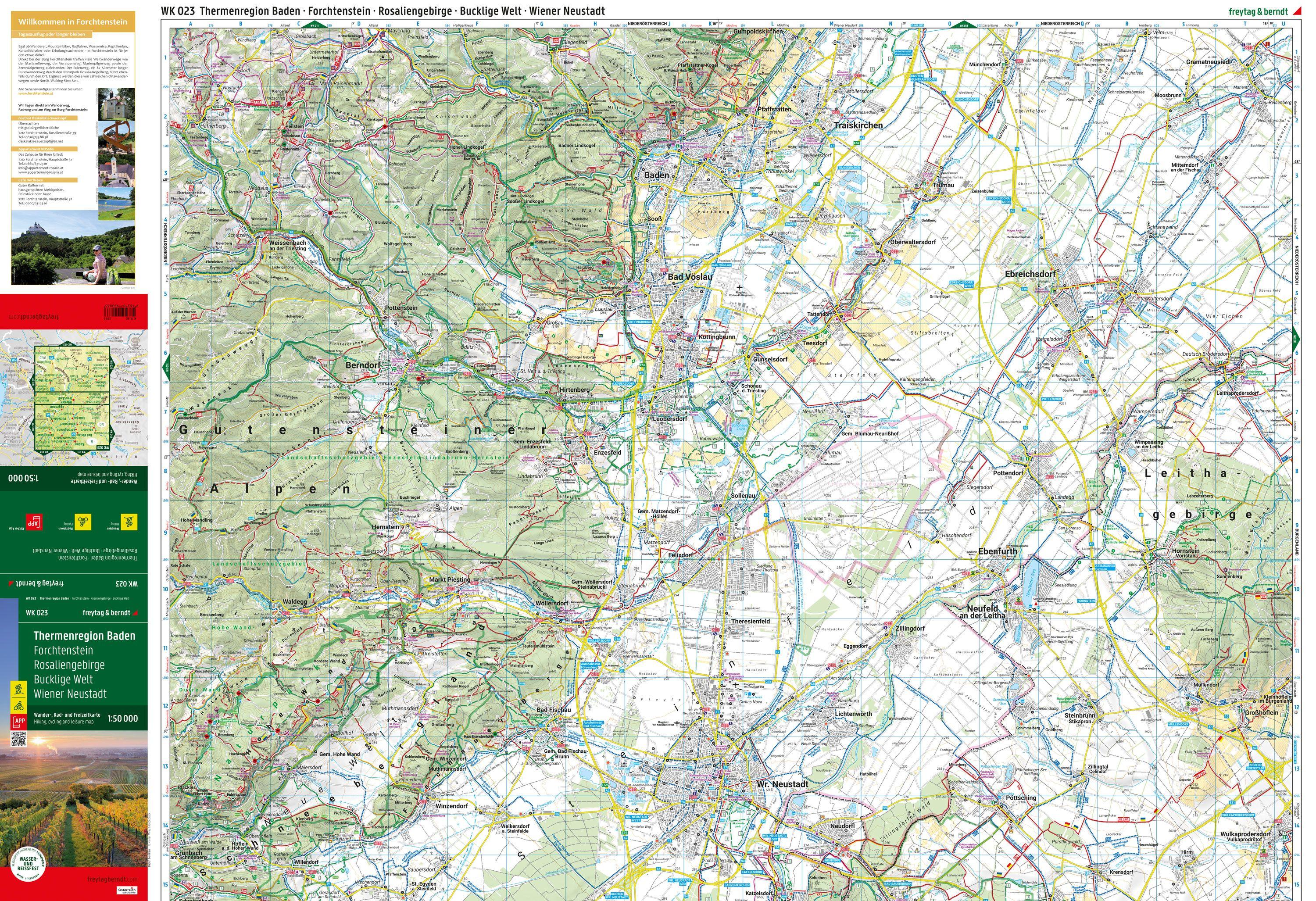Open the red Rother App icon

[x=35, y=523]
